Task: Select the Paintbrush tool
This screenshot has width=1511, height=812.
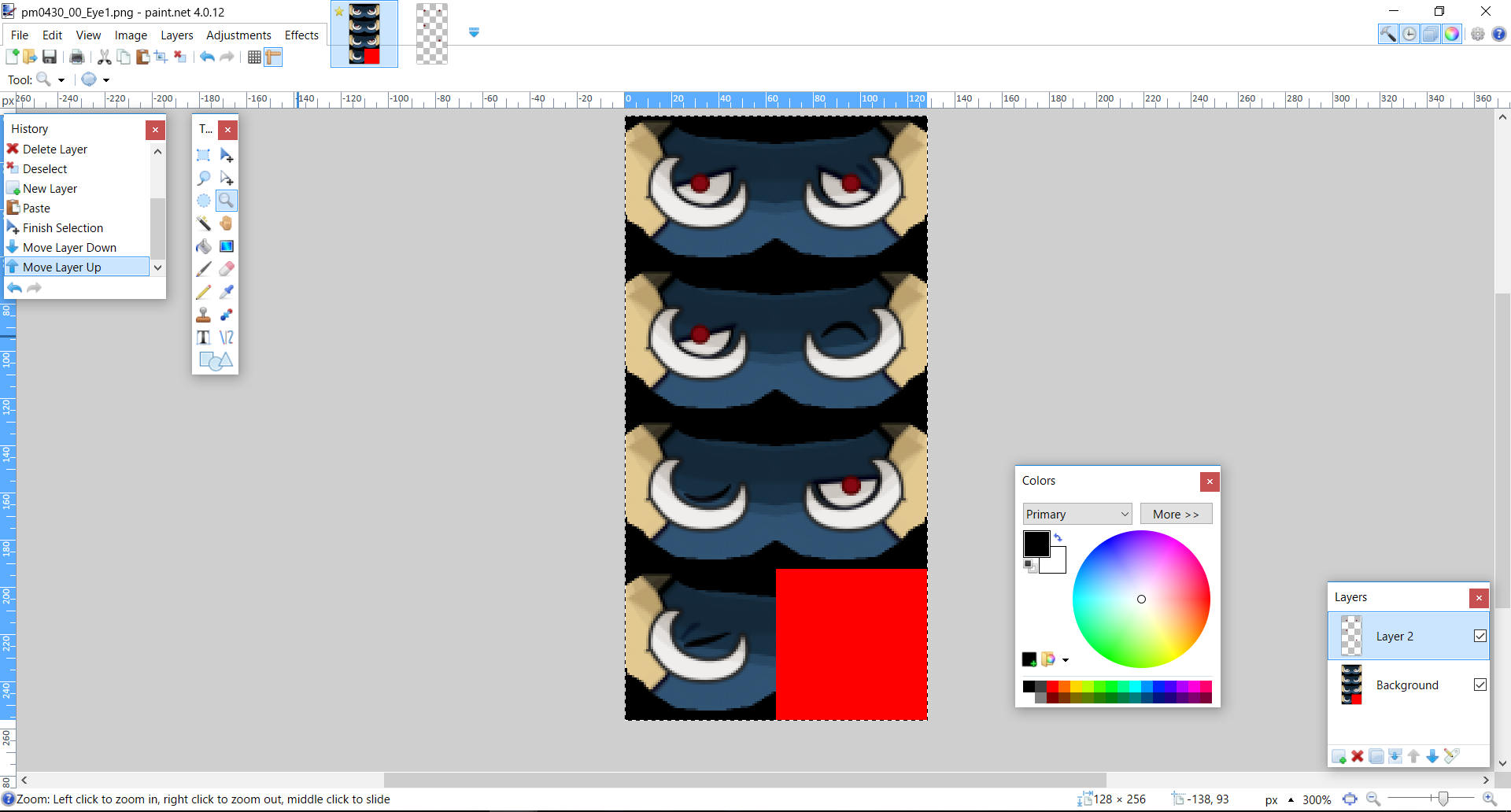Action: (203, 269)
